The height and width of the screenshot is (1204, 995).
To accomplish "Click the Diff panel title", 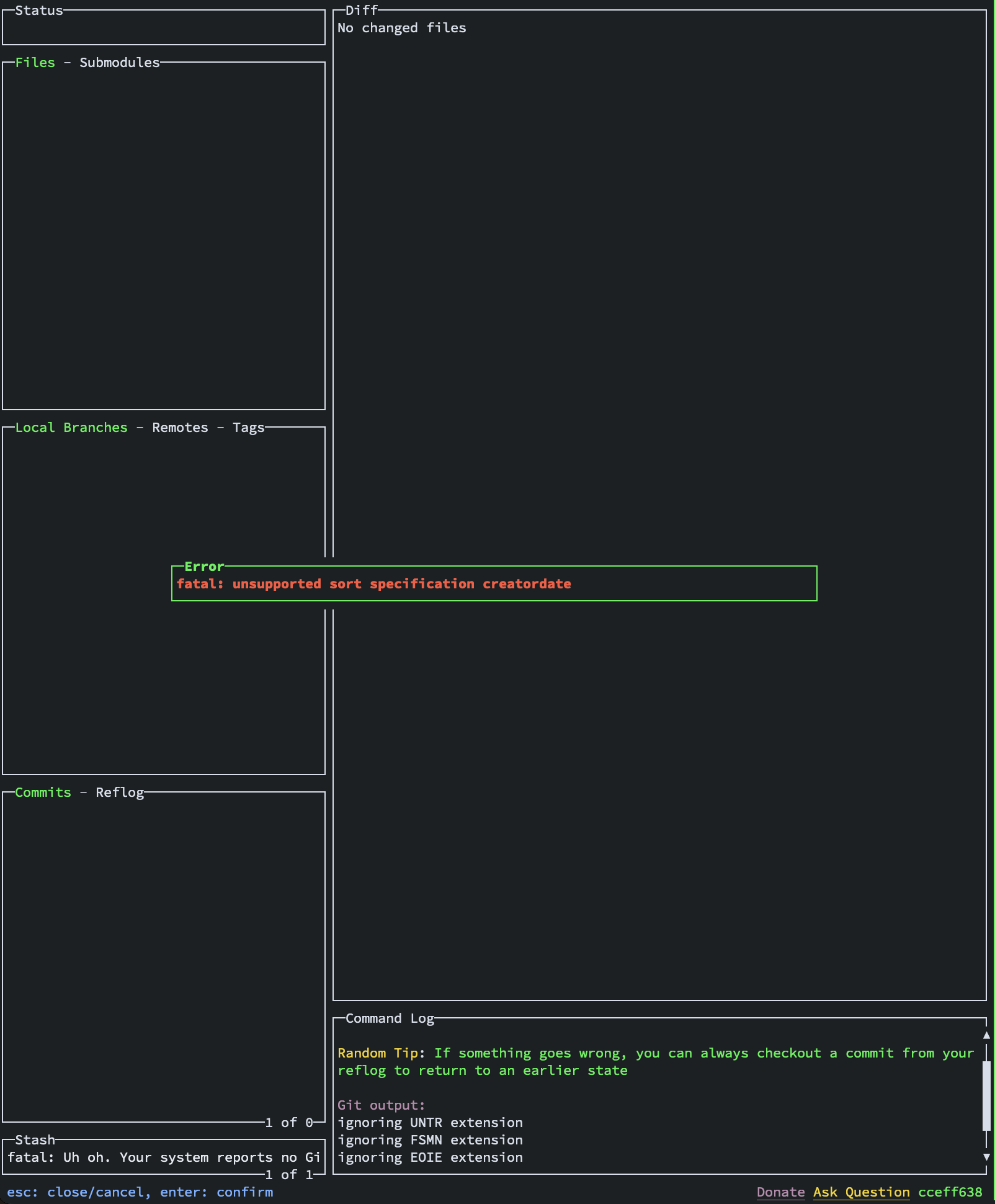I will click(x=362, y=11).
